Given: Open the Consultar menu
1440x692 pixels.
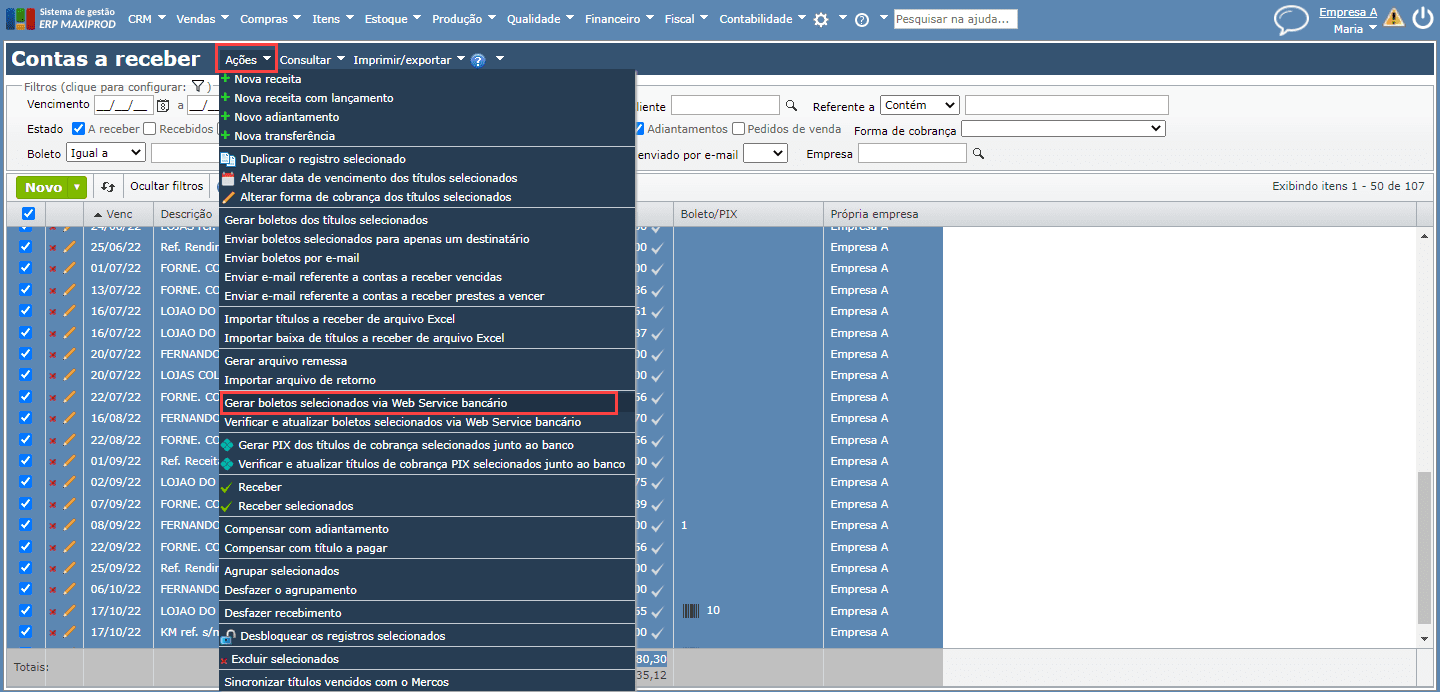Looking at the screenshot, I should [x=312, y=60].
